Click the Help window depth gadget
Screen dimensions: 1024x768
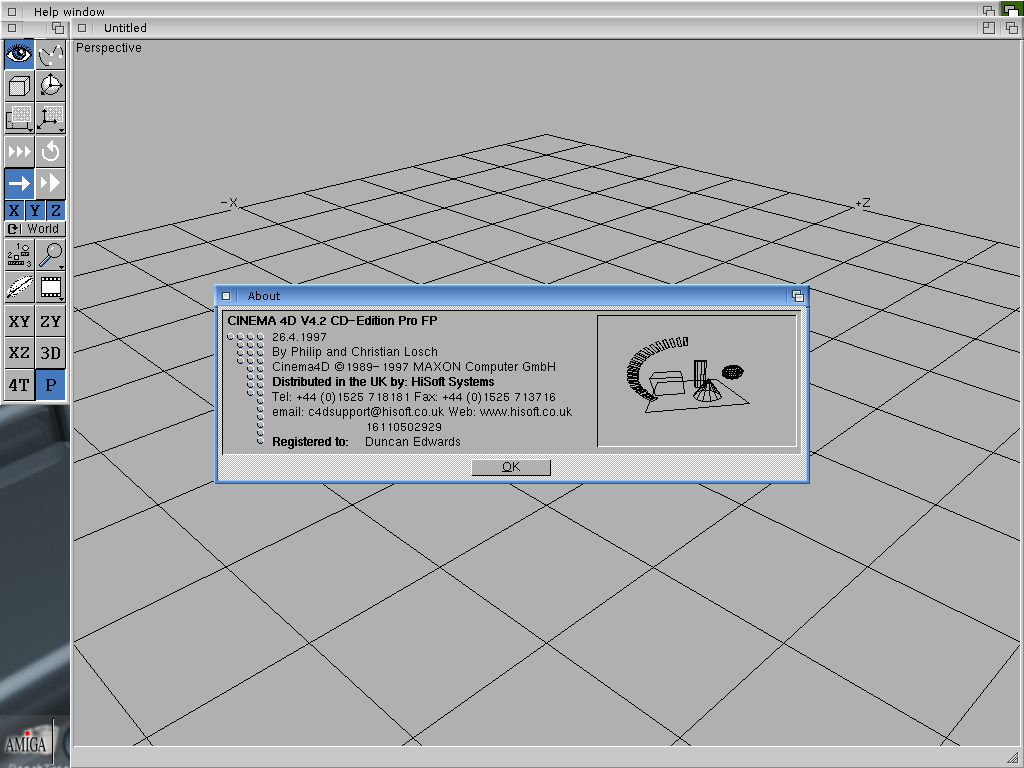tap(989, 11)
